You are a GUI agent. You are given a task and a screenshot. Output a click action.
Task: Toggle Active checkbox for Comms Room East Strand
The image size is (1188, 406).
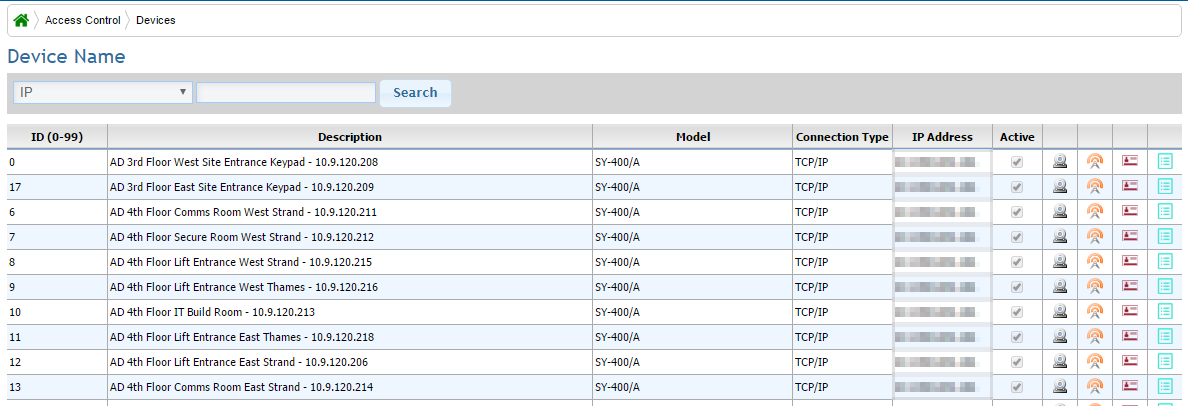pos(1018,387)
